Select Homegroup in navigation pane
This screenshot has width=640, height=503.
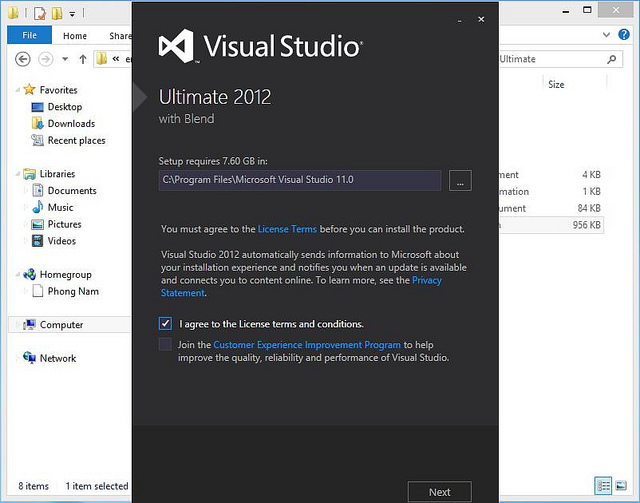[65, 275]
